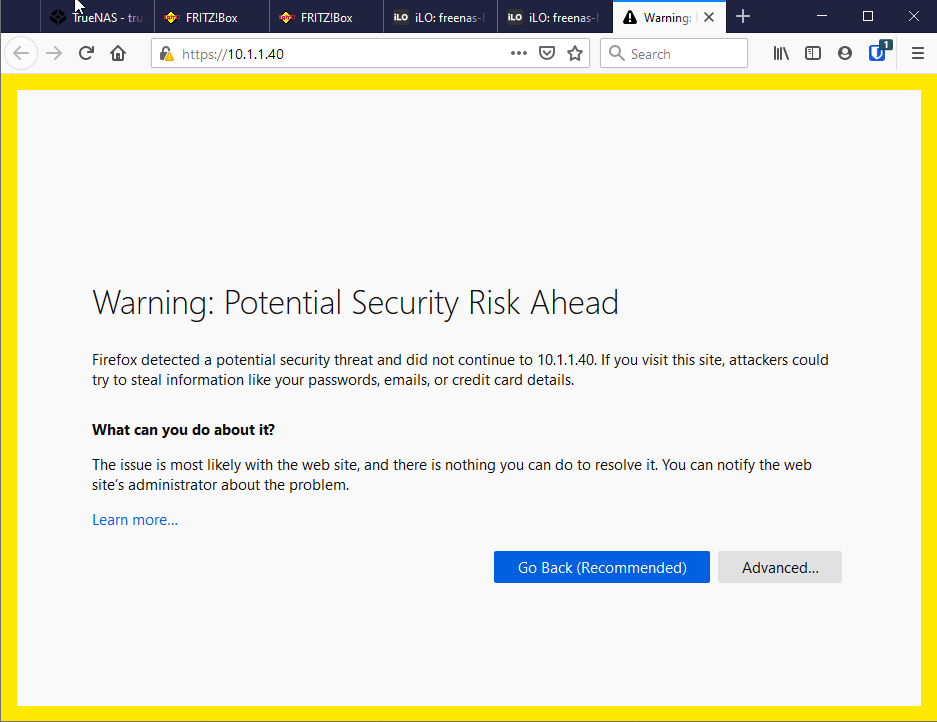
Task: Close the Warning tab
Action: (709, 17)
